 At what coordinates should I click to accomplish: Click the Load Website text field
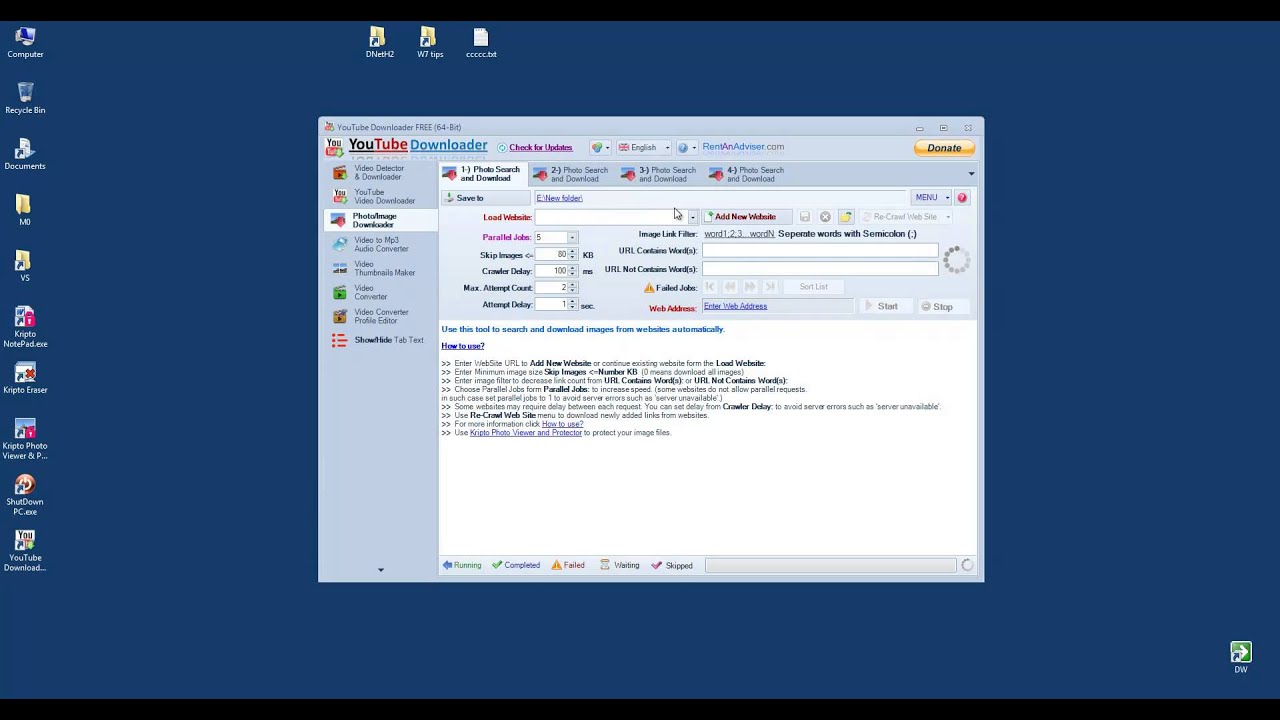coord(611,217)
